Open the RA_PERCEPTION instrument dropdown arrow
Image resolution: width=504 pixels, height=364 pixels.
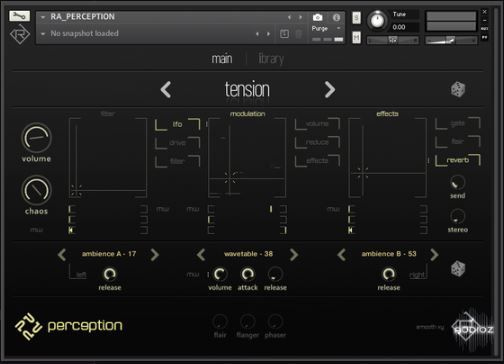[43, 17]
